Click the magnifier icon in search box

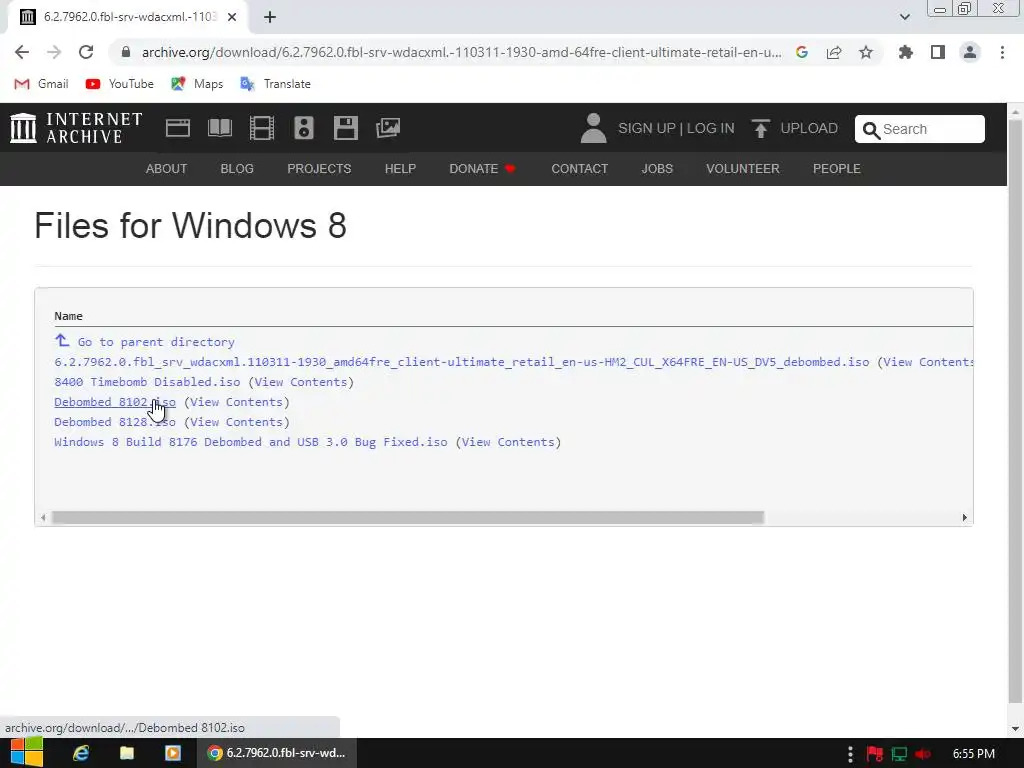click(871, 130)
